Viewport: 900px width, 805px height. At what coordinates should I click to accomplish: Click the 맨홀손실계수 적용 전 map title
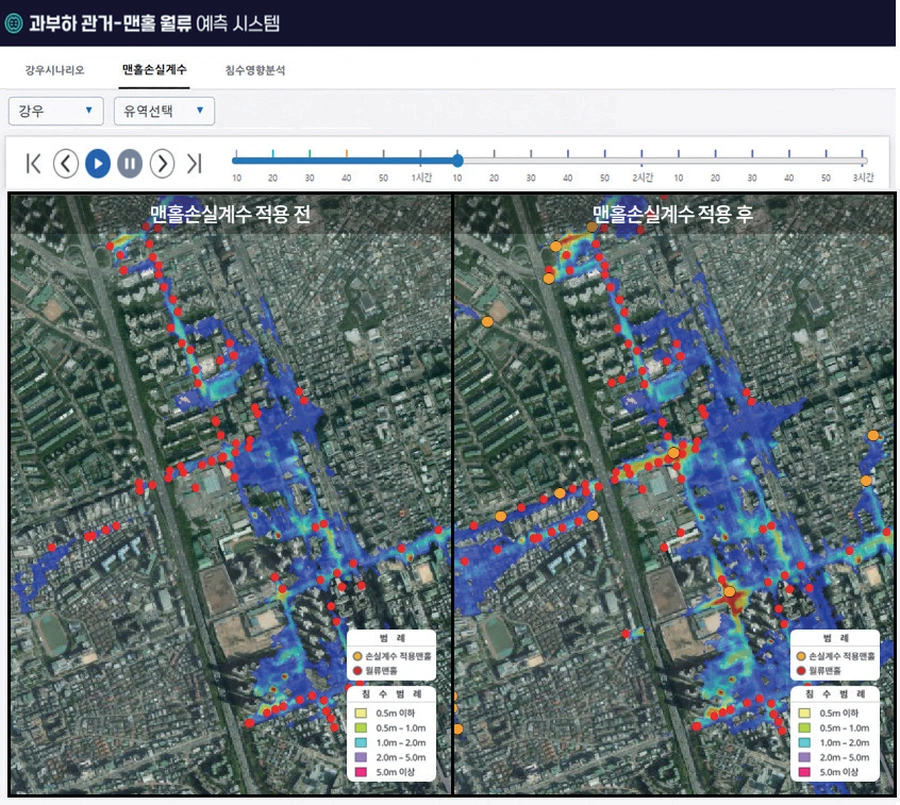(x=230, y=214)
